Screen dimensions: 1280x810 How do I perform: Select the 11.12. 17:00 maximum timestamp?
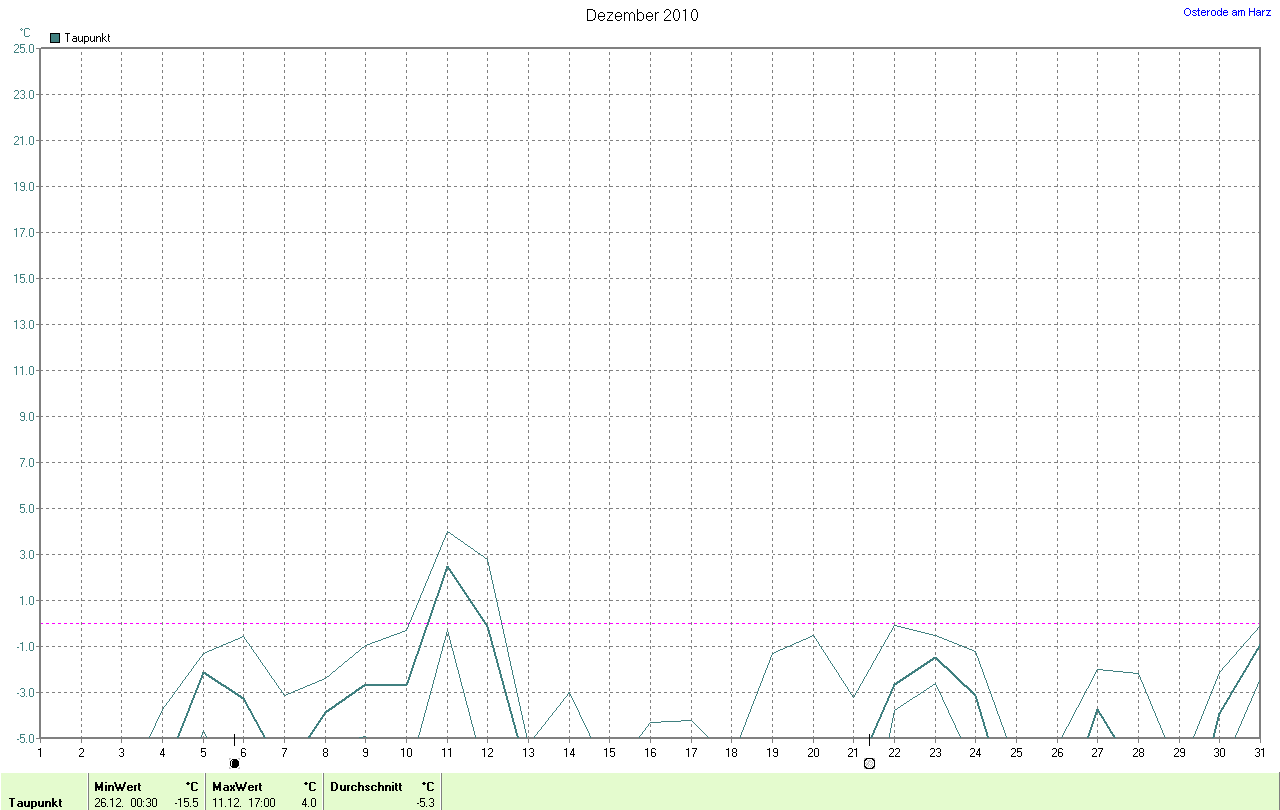(244, 802)
